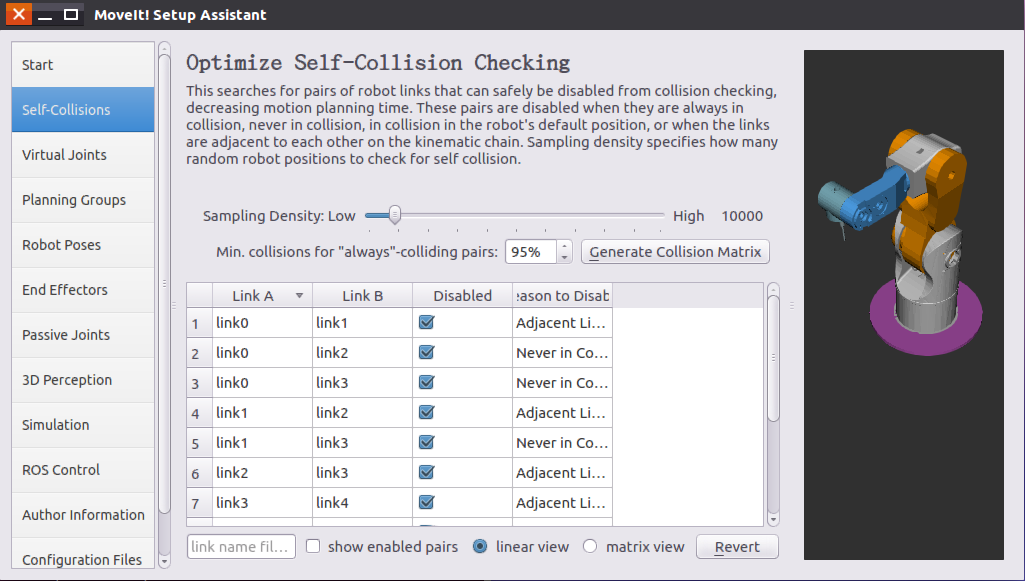Viewport: 1025px width, 581px height.
Task: Click the link name filter field
Action: pos(241,547)
